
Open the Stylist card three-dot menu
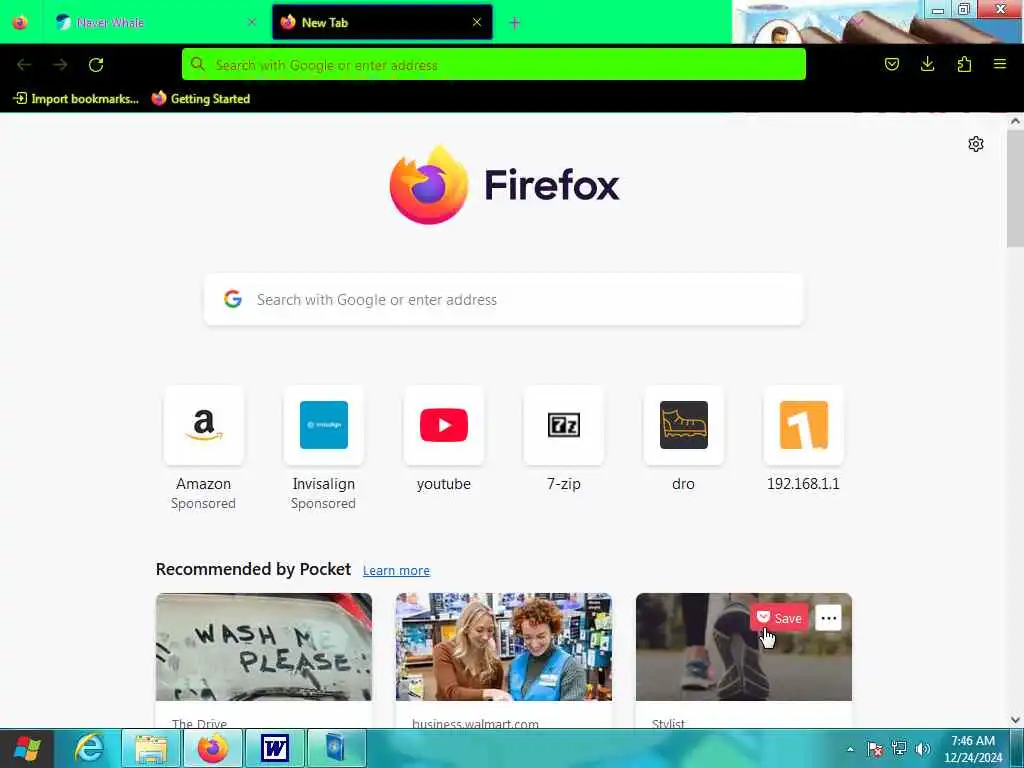828,618
